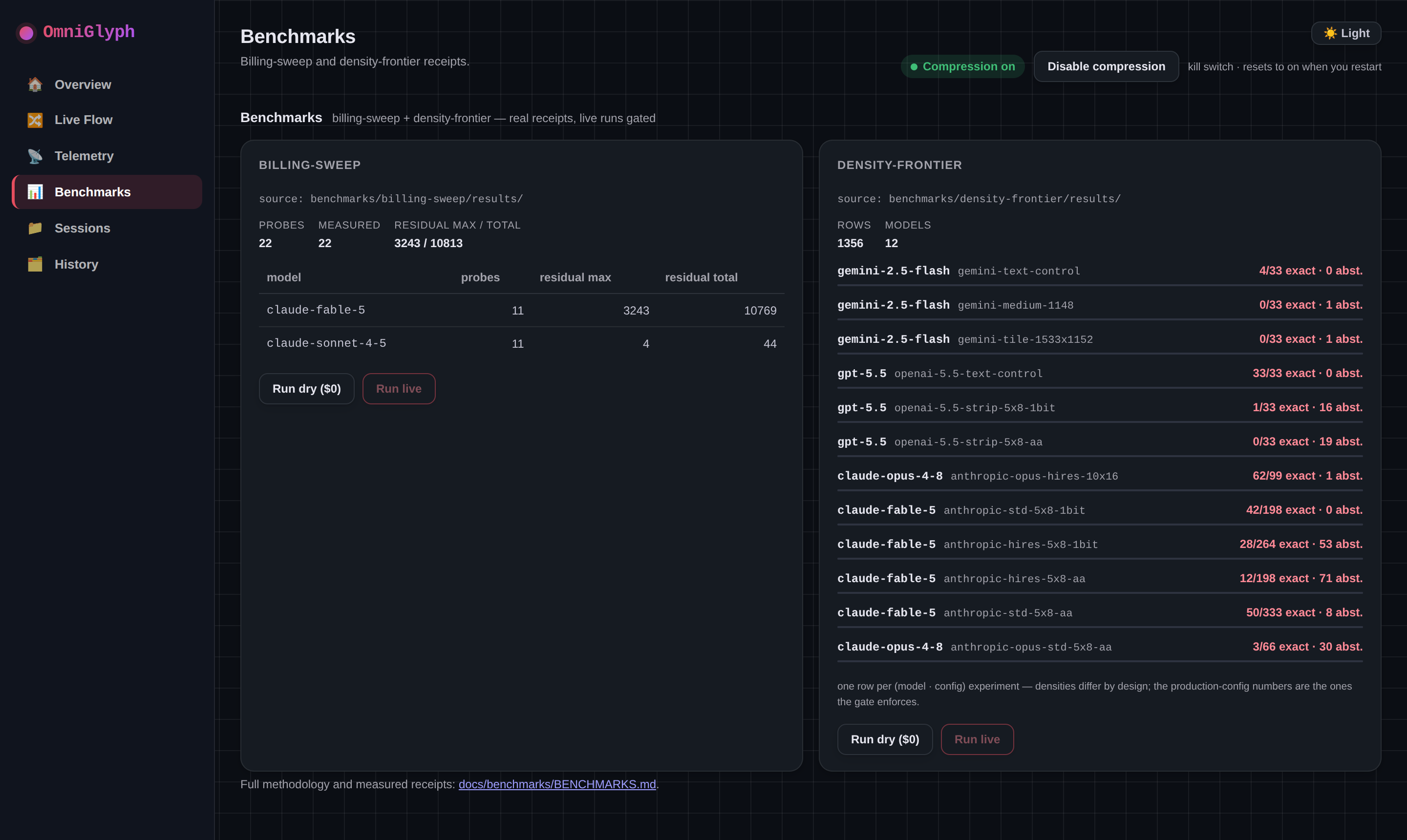Run live billing-sweep benchmark
The width and height of the screenshot is (1407, 840).
coord(399,389)
